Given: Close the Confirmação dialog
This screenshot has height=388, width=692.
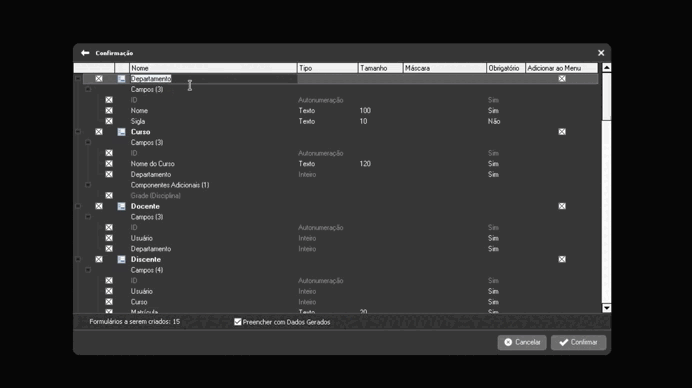Looking at the screenshot, I should point(601,53).
